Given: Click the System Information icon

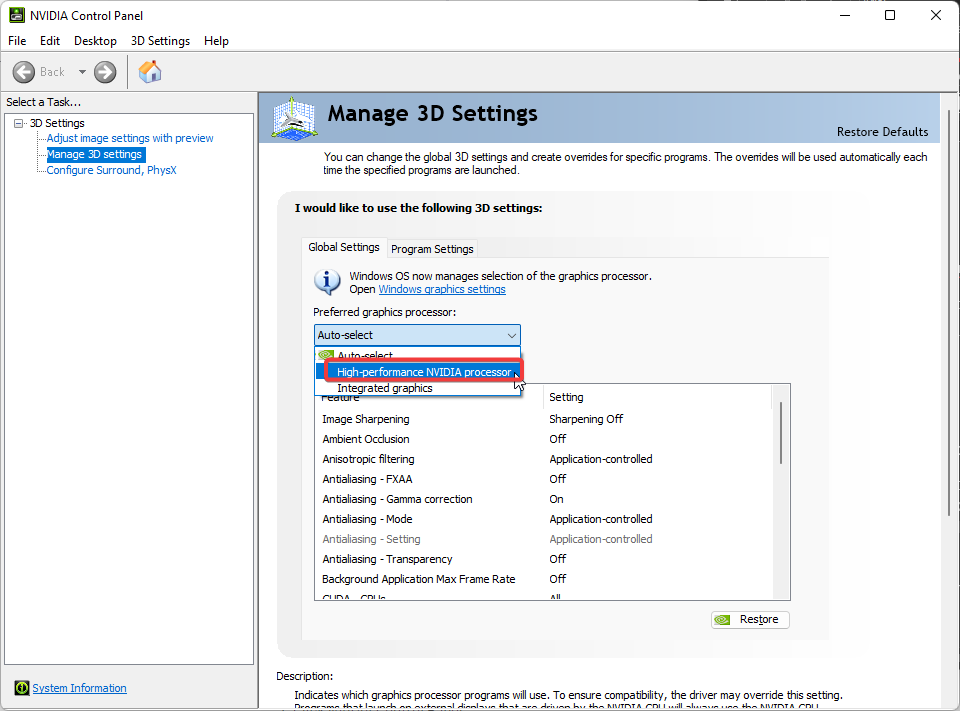Looking at the screenshot, I should coord(21,688).
